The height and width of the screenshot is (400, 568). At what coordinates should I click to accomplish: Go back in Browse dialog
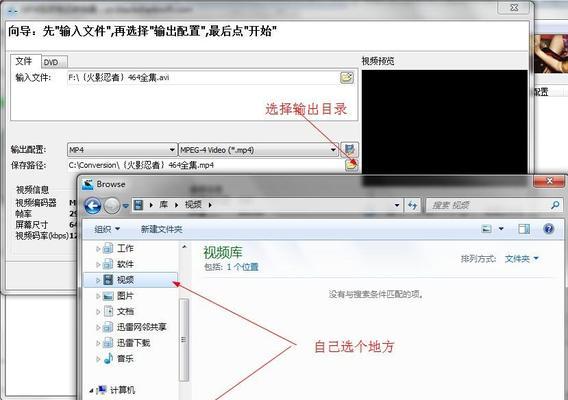point(93,206)
